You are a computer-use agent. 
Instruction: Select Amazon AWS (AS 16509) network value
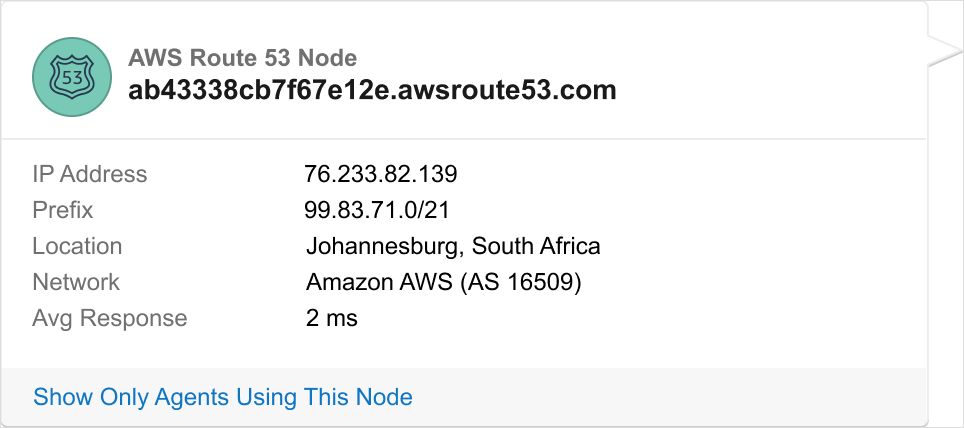[x=444, y=282]
